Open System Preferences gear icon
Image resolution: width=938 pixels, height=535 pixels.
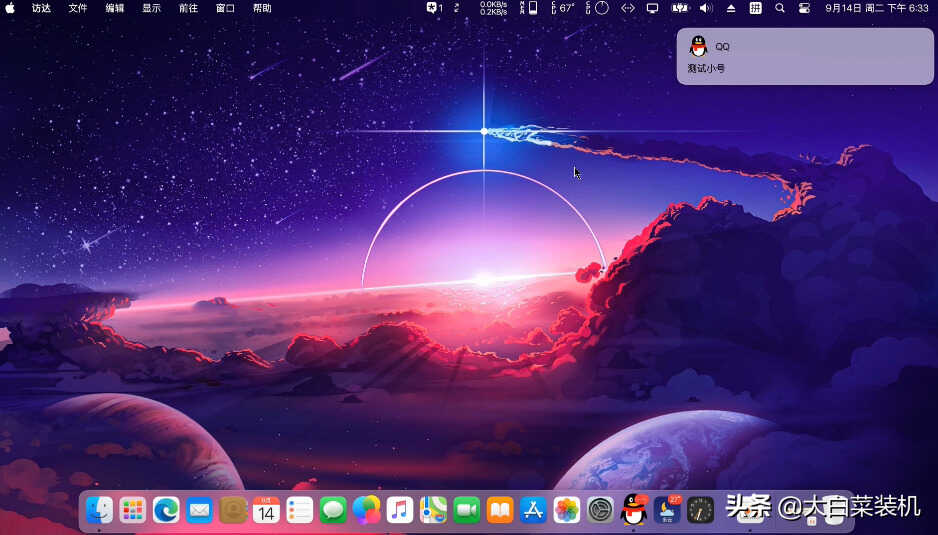click(600, 510)
